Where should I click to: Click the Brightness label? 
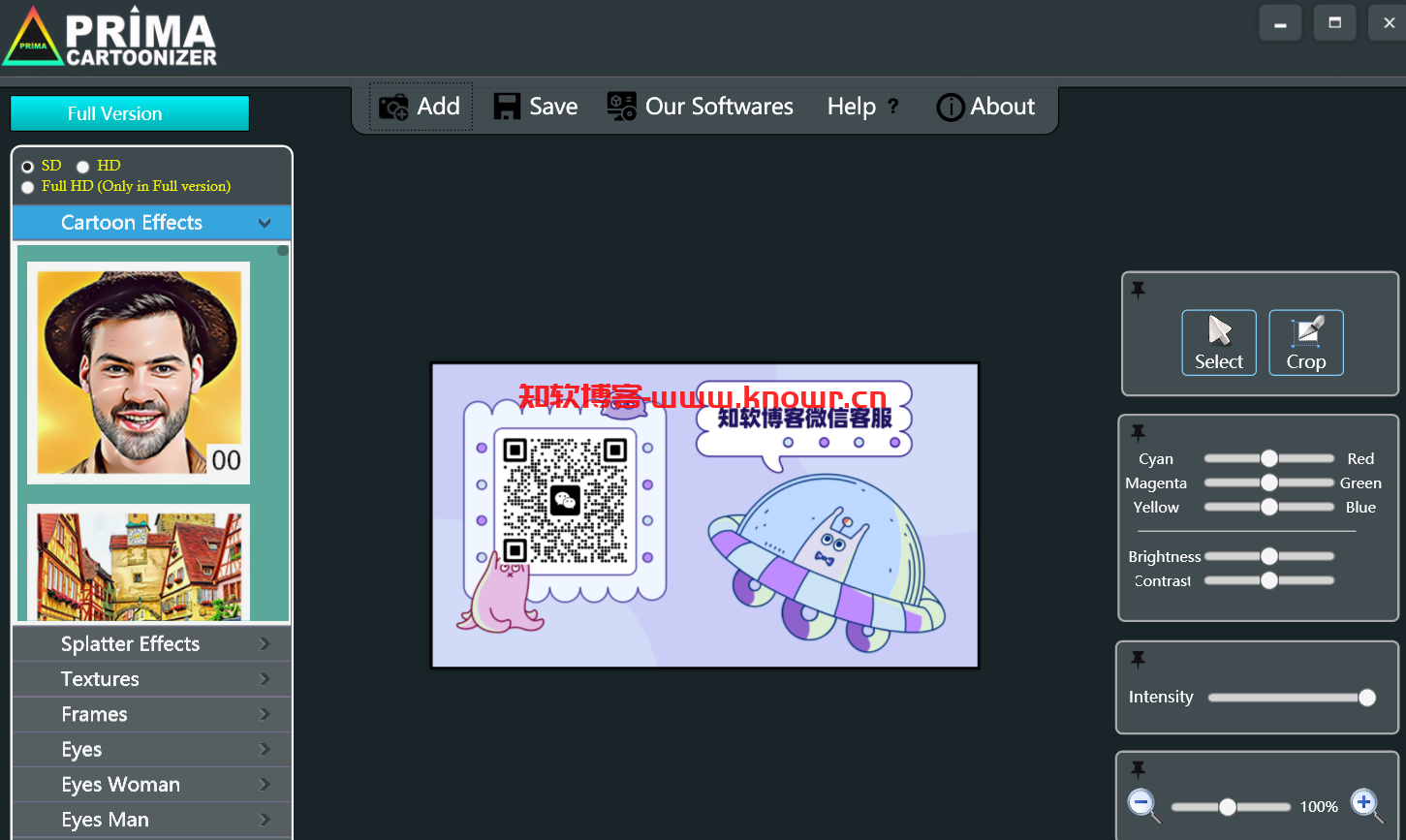point(1165,557)
